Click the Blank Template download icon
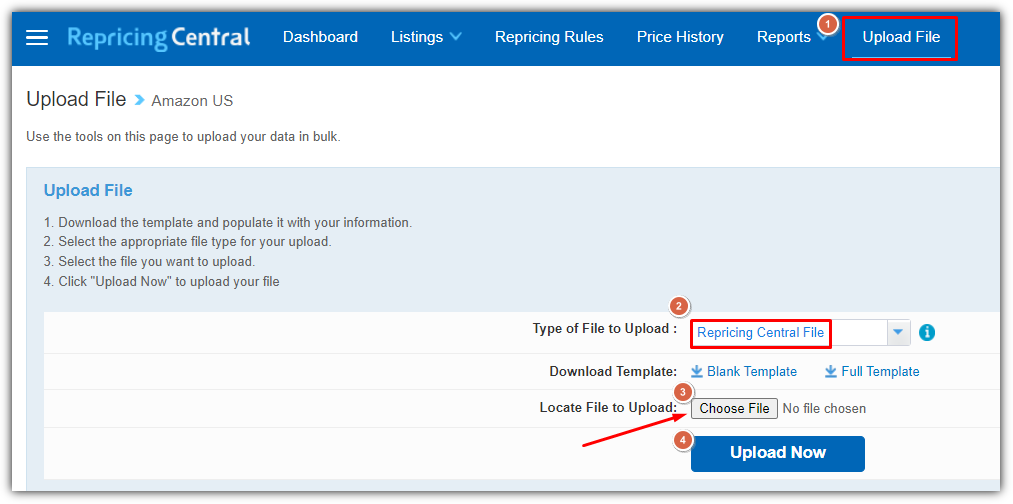Screen dimensions: 1013x504 [696, 372]
